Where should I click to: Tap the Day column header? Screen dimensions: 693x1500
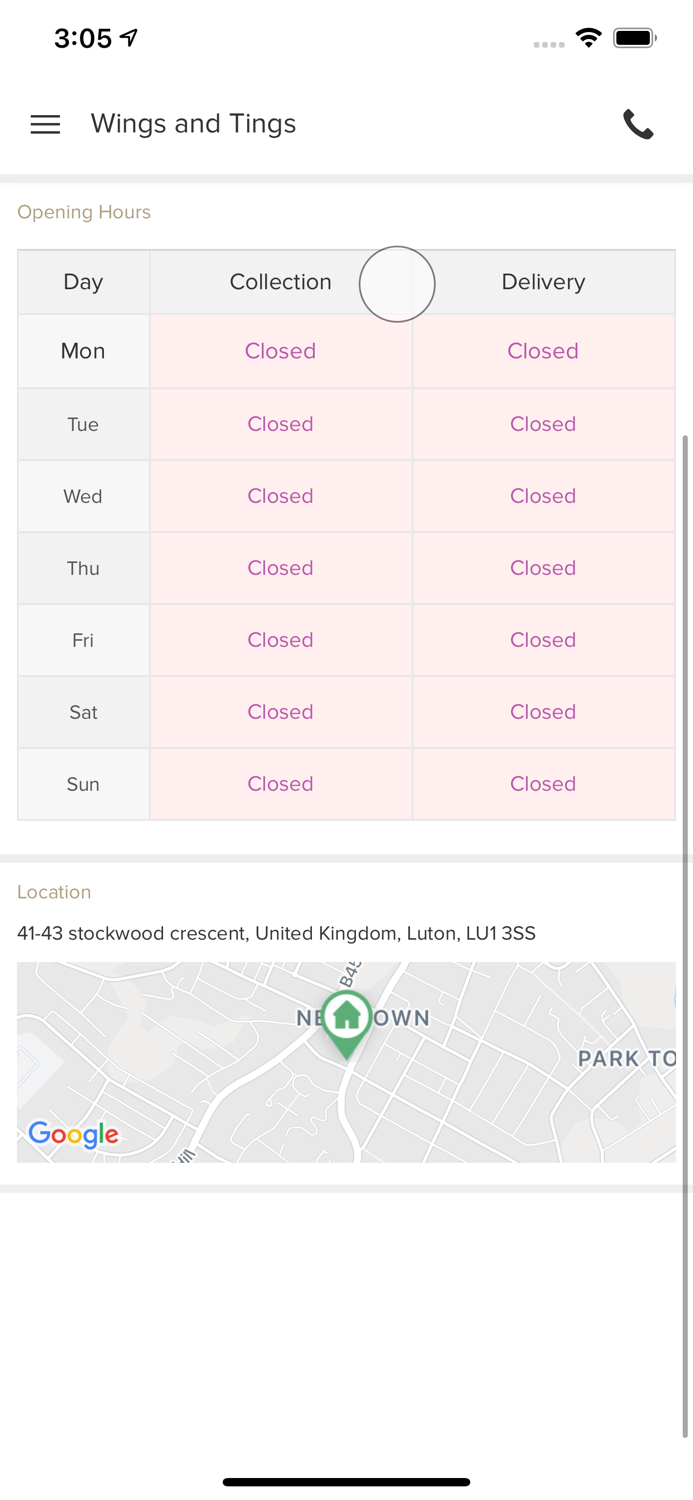(83, 282)
